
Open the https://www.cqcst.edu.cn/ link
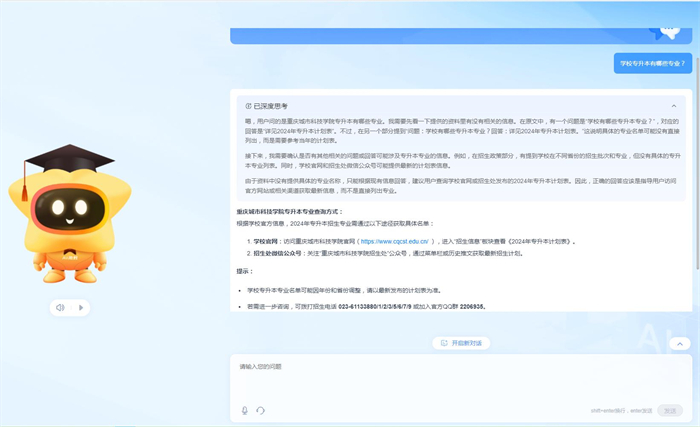coord(395,241)
